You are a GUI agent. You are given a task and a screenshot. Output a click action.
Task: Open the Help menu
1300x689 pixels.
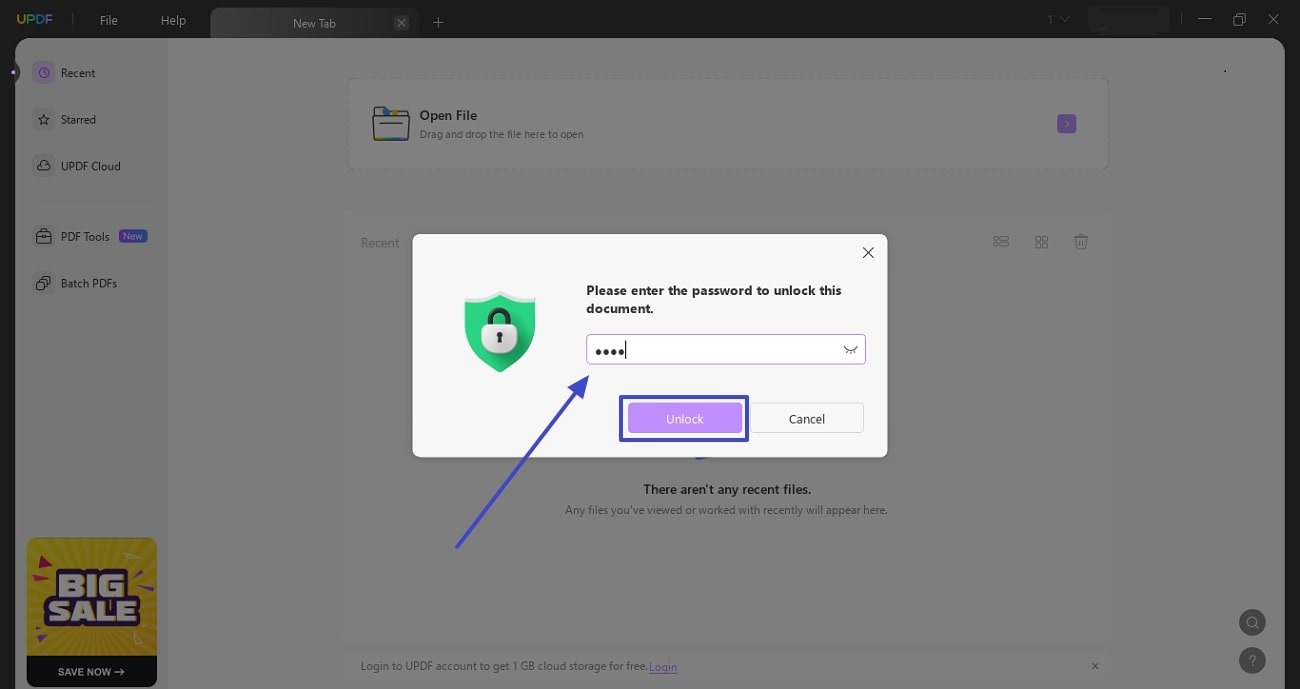172,19
